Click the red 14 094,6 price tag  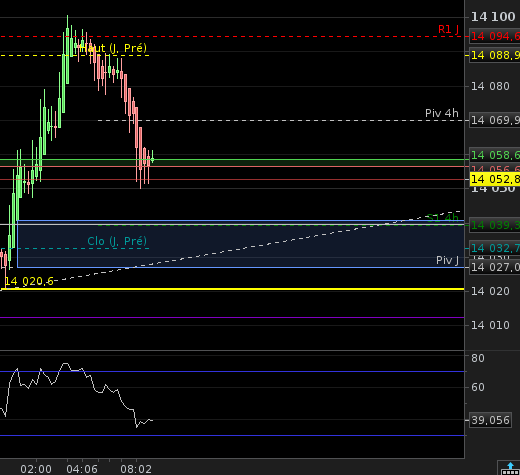click(x=495, y=36)
